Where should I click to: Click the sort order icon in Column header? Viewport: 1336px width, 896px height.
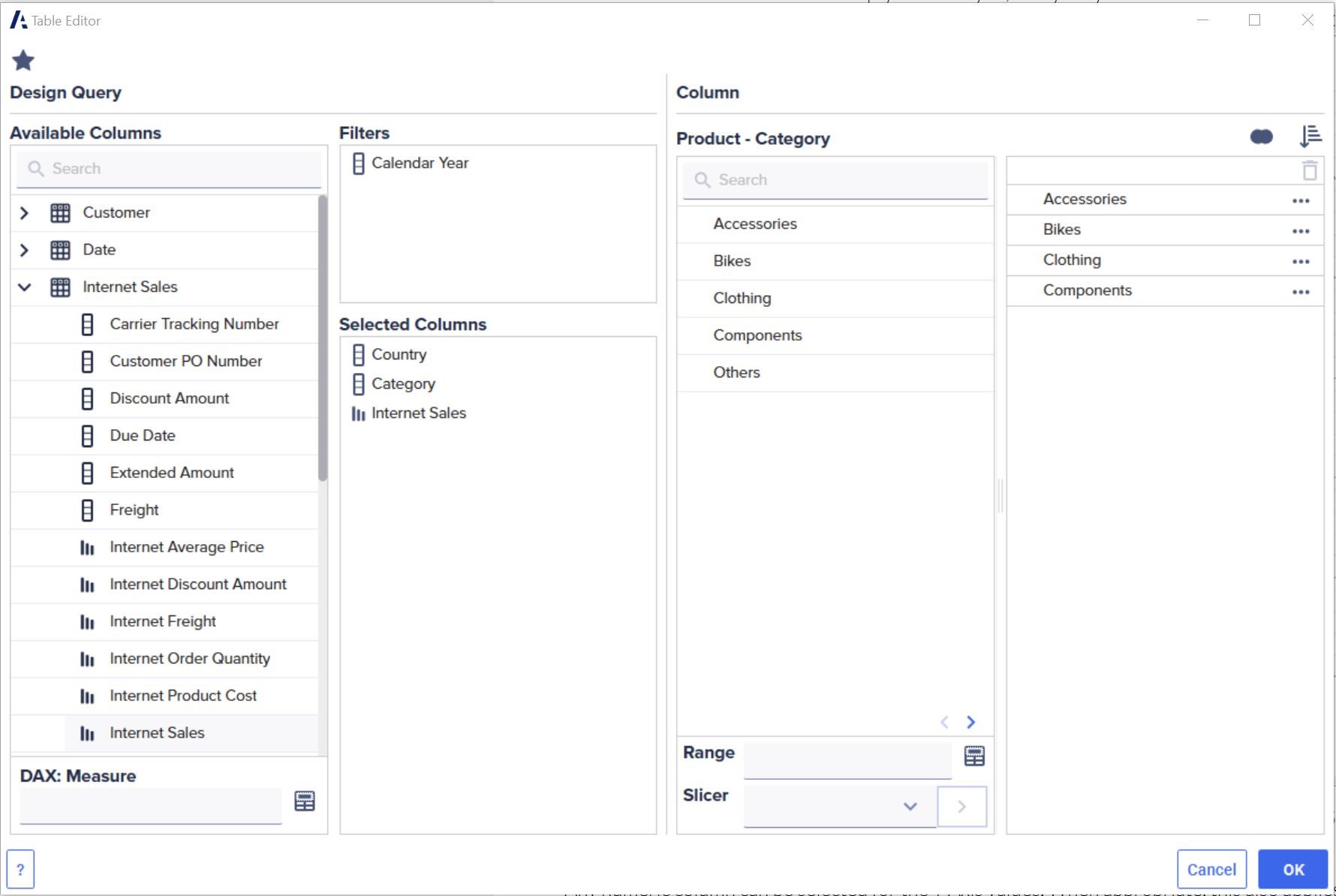pos(1310,137)
